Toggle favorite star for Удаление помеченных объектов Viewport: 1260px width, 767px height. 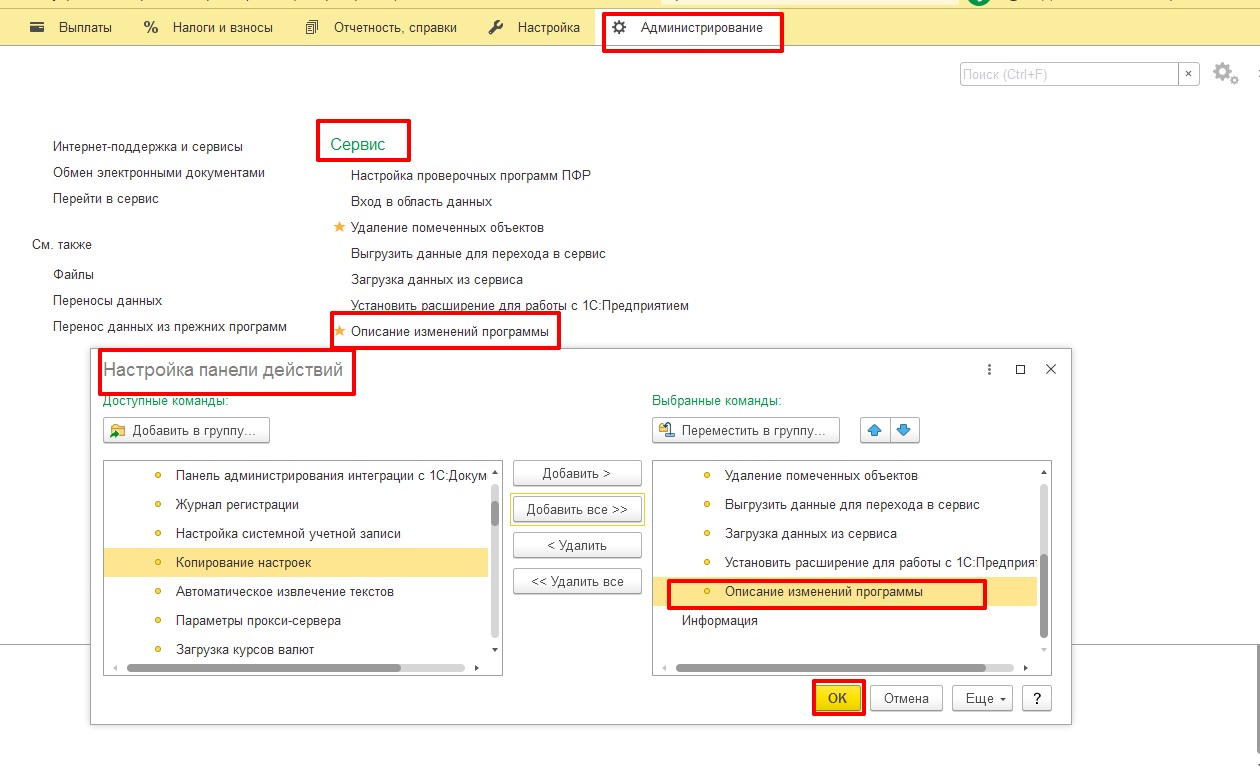tap(339, 228)
